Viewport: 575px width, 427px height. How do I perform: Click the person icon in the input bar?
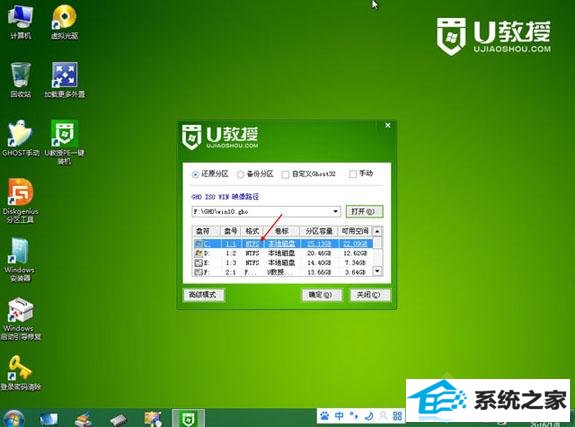383,416
